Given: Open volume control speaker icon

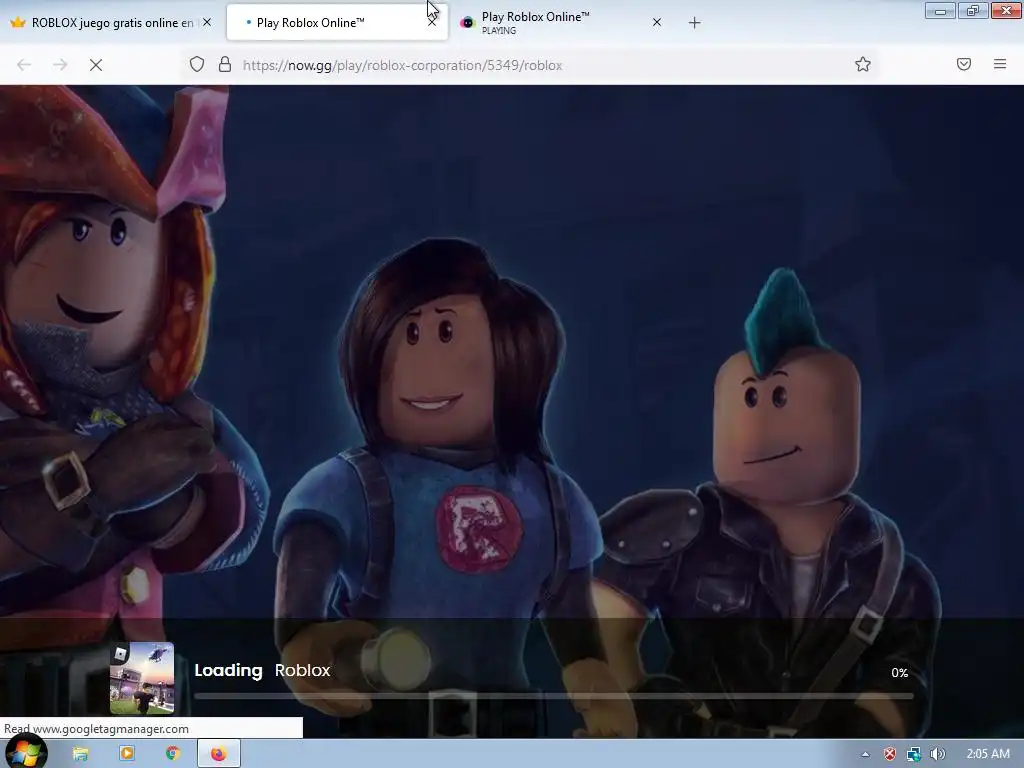Looking at the screenshot, I should (x=938, y=754).
